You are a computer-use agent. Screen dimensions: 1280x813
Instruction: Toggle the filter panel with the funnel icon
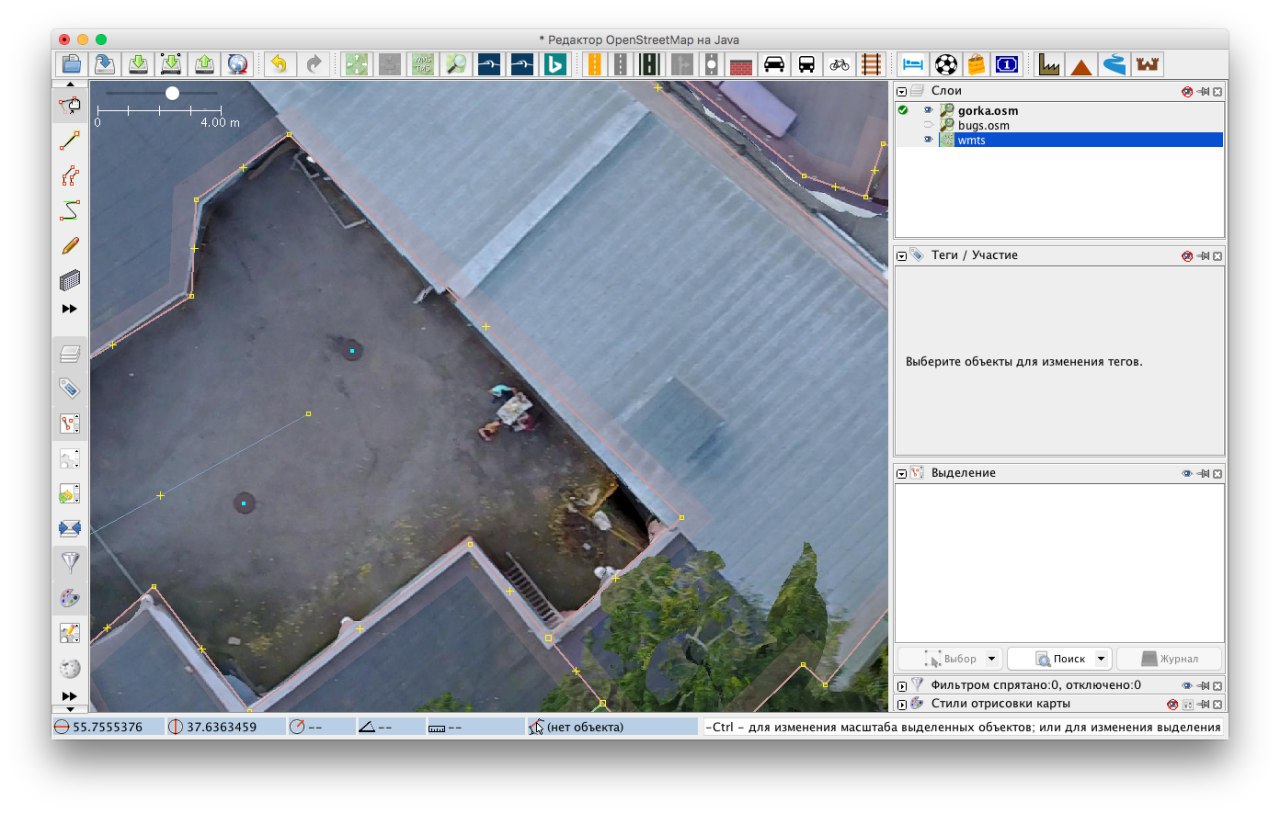coord(70,563)
